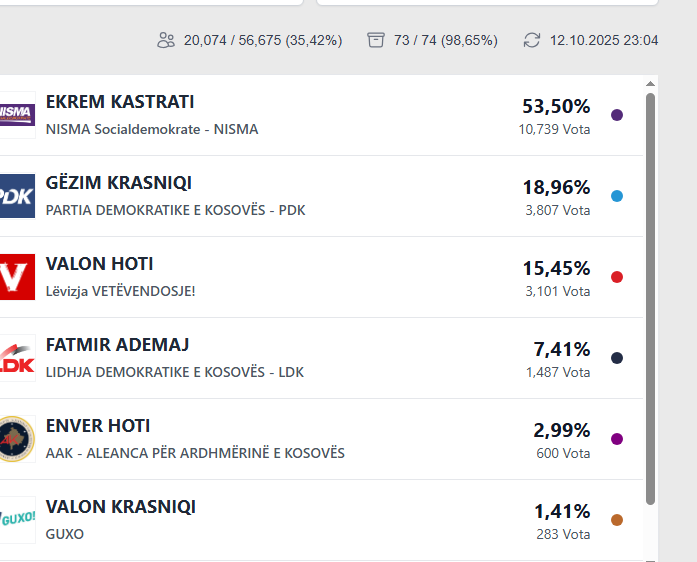This screenshot has height=562, width=697.
Task: Click the voter turnout people icon
Action: (166, 40)
